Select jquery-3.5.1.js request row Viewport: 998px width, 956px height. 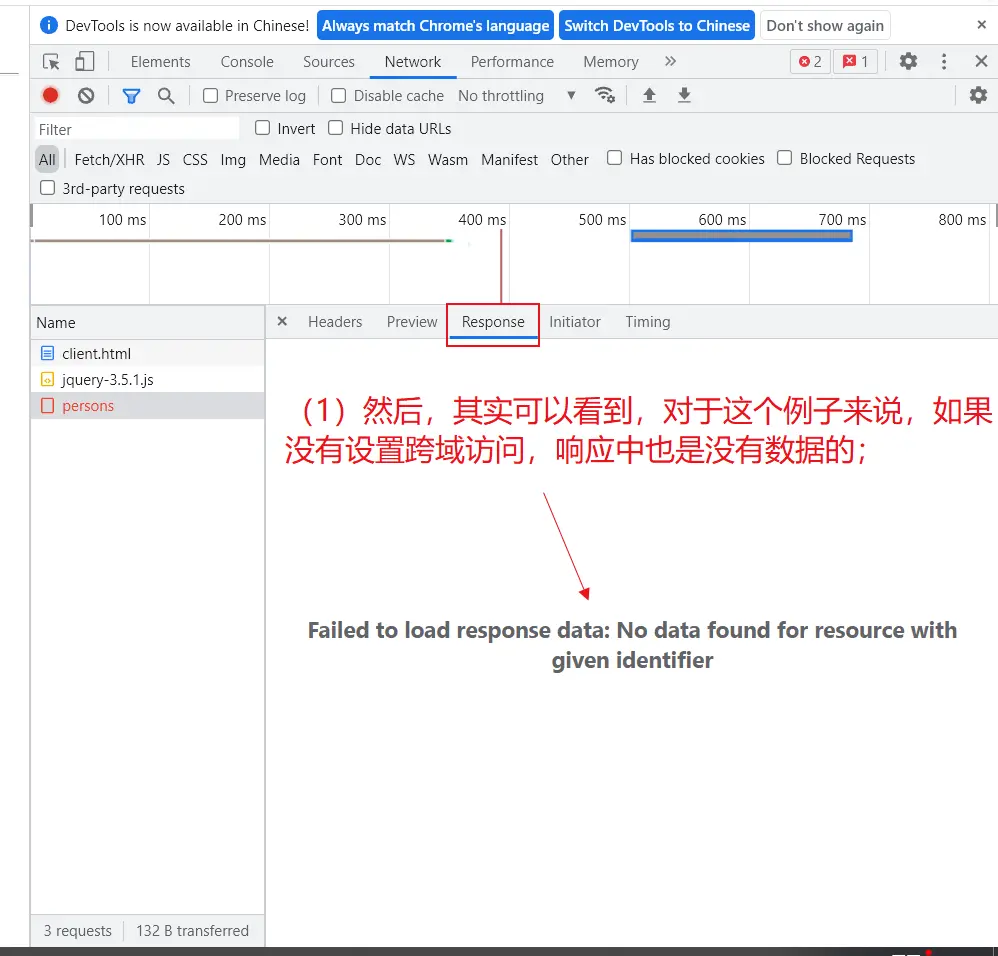pyautogui.click(x=148, y=379)
